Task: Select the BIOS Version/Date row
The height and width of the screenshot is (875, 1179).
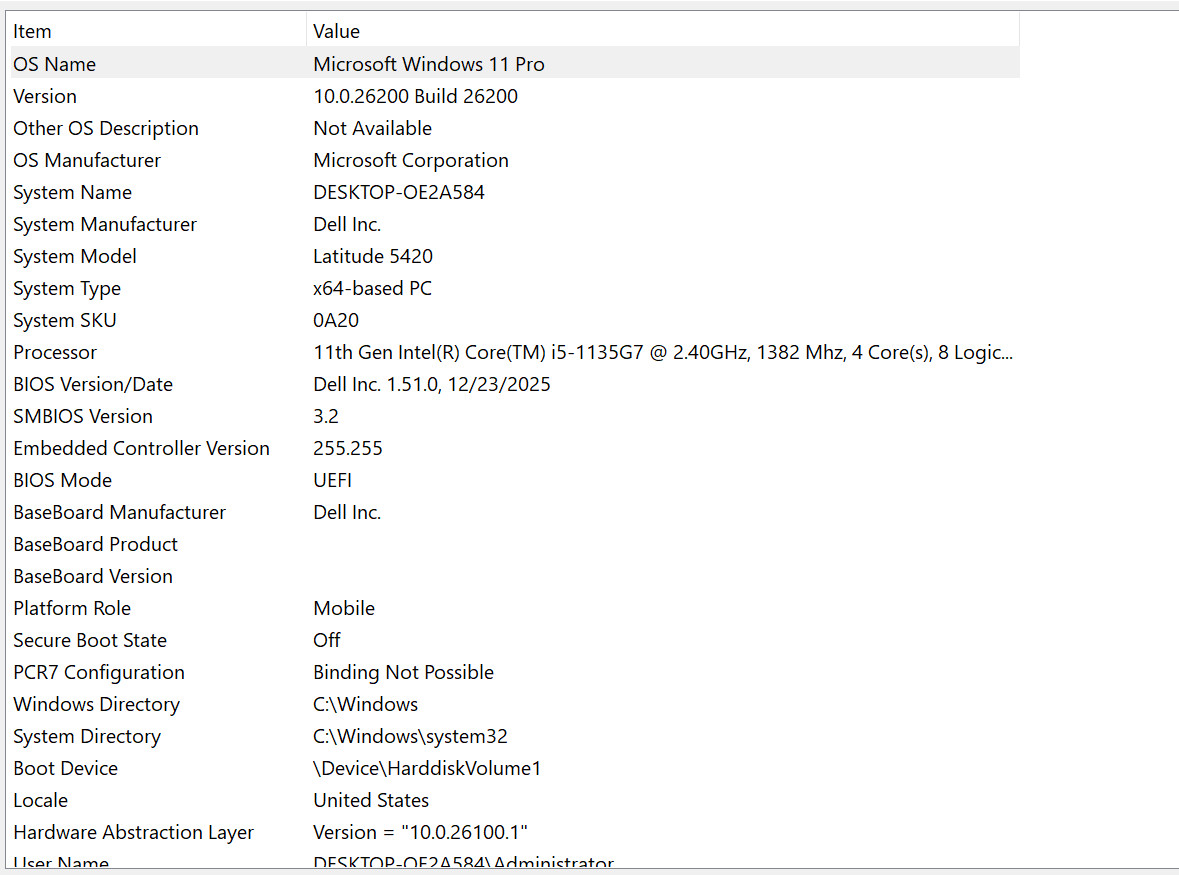Action: 92,384
